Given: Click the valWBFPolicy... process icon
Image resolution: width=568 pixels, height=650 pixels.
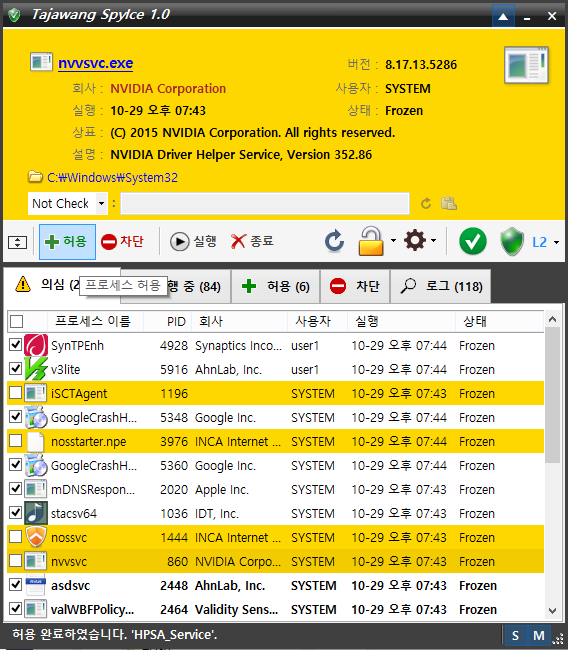Looking at the screenshot, I should pyautogui.click(x=36, y=609).
